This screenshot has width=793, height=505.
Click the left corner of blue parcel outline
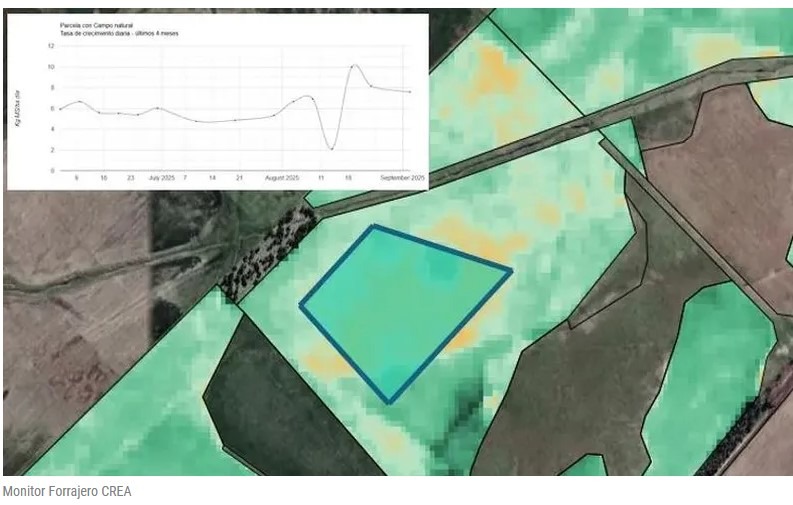tap(301, 305)
